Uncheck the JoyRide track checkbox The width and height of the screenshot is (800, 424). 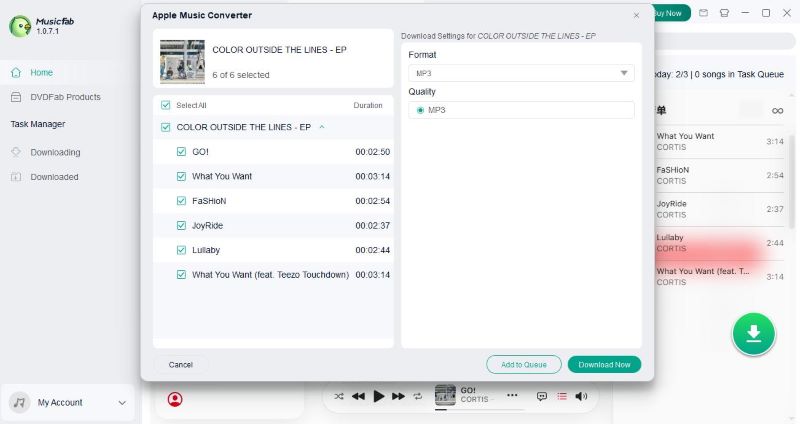click(x=181, y=225)
